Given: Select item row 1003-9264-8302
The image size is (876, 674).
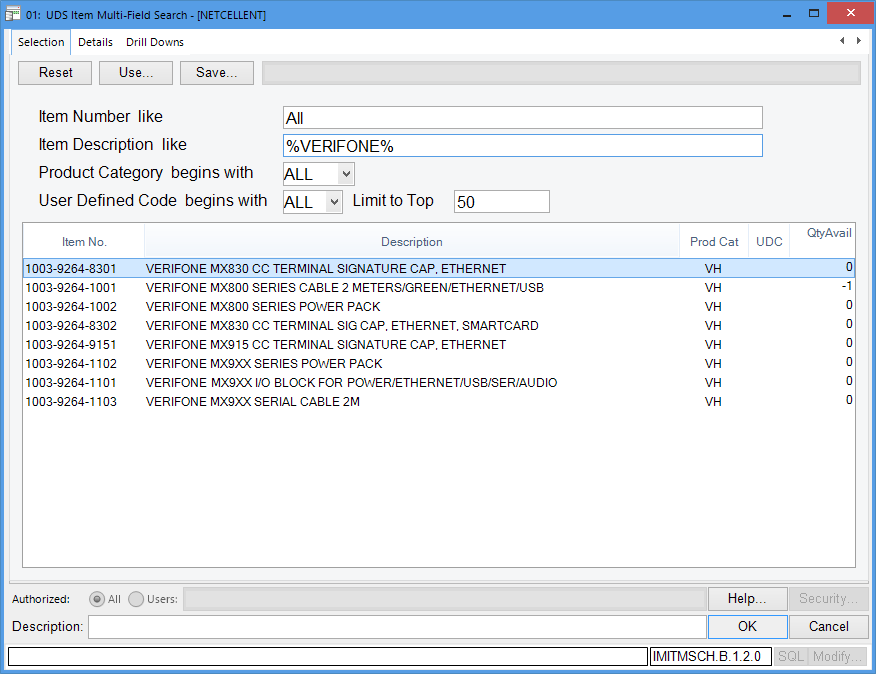Looking at the screenshot, I should (439, 325).
